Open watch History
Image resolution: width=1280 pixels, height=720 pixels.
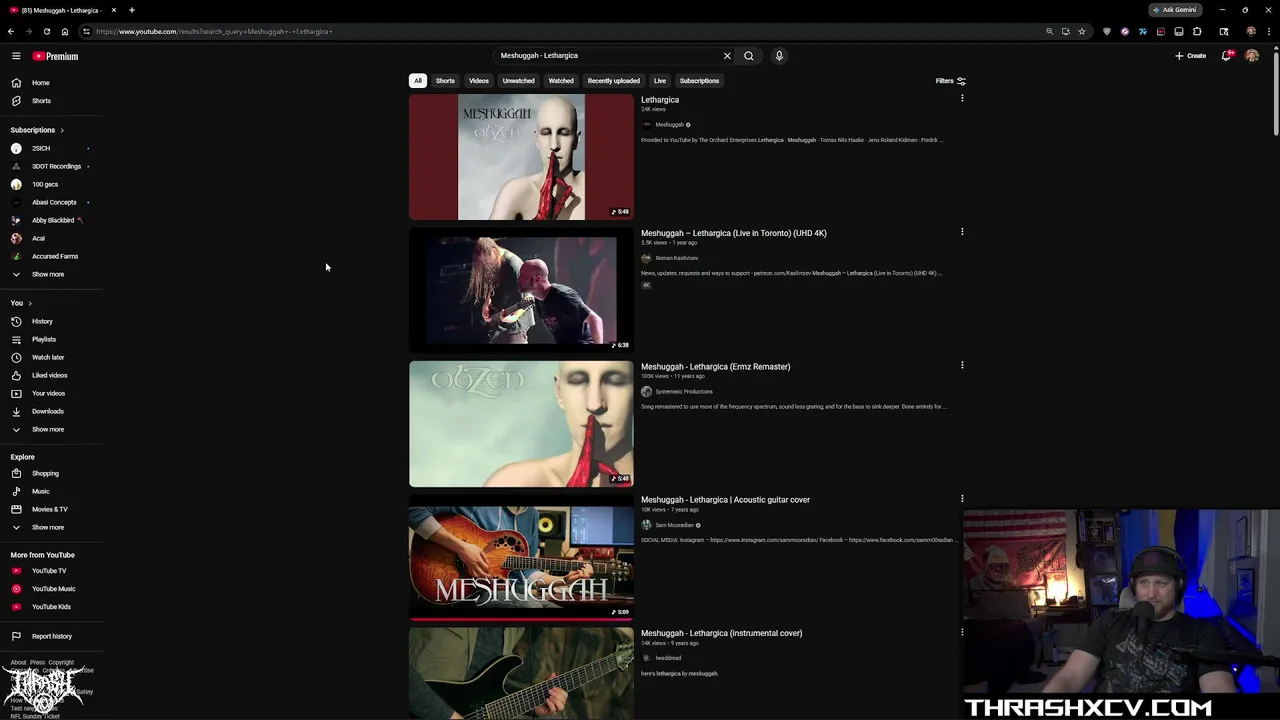tap(42, 321)
